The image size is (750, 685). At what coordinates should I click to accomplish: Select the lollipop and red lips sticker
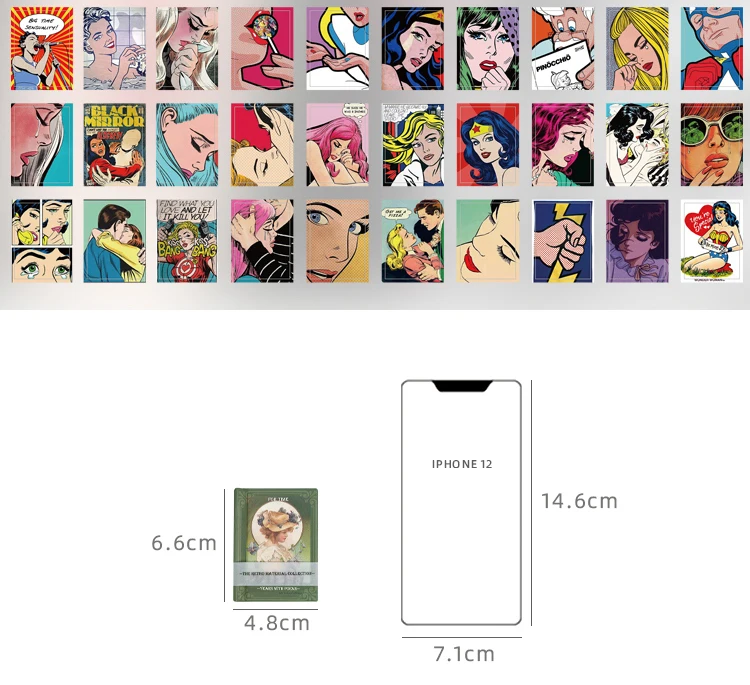point(262,48)
